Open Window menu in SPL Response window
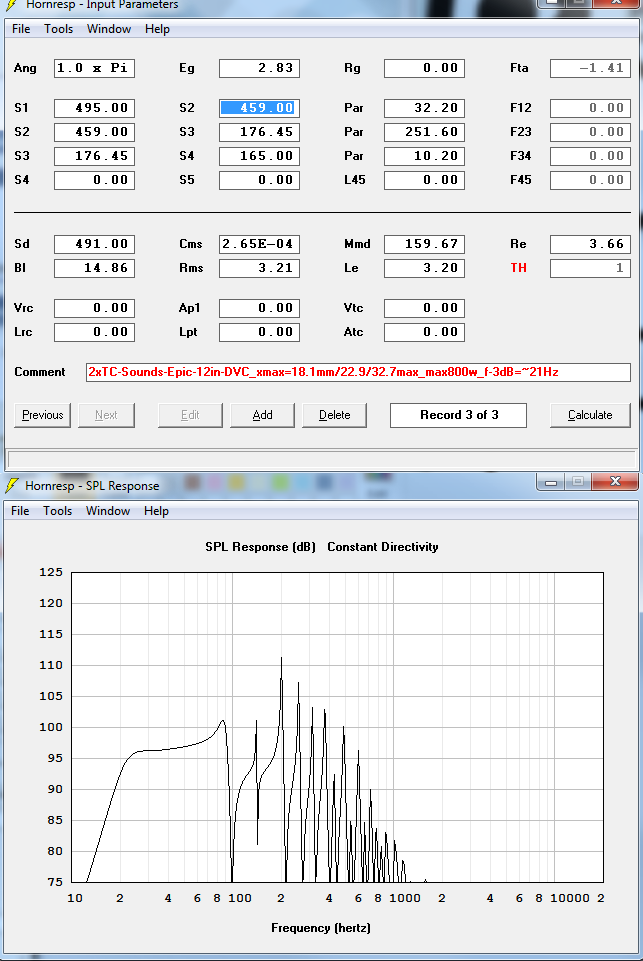This screenshot has height=961, width=643. point(108,511)
